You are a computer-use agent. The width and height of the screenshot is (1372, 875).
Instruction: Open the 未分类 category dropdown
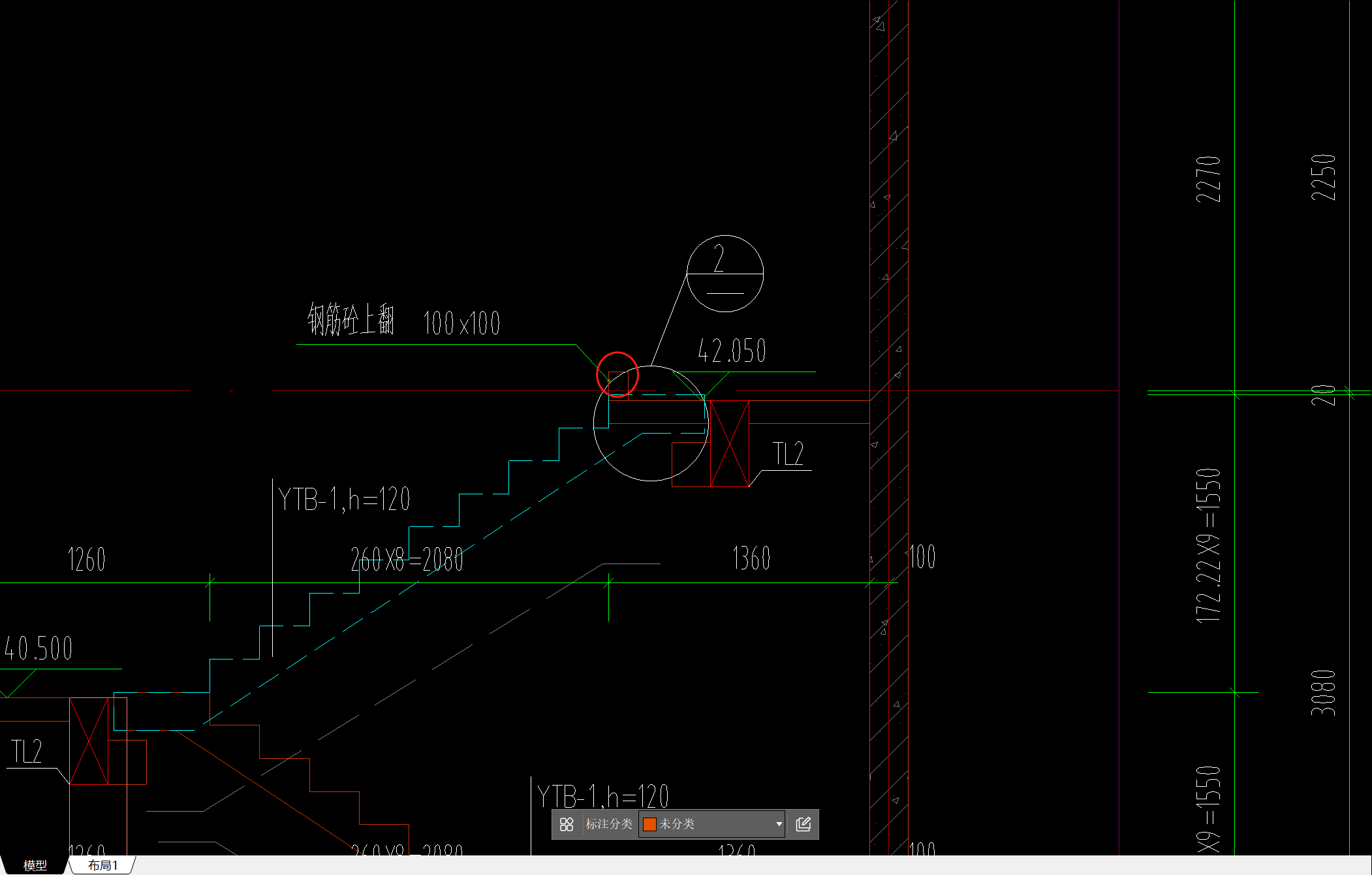(712, 824)
